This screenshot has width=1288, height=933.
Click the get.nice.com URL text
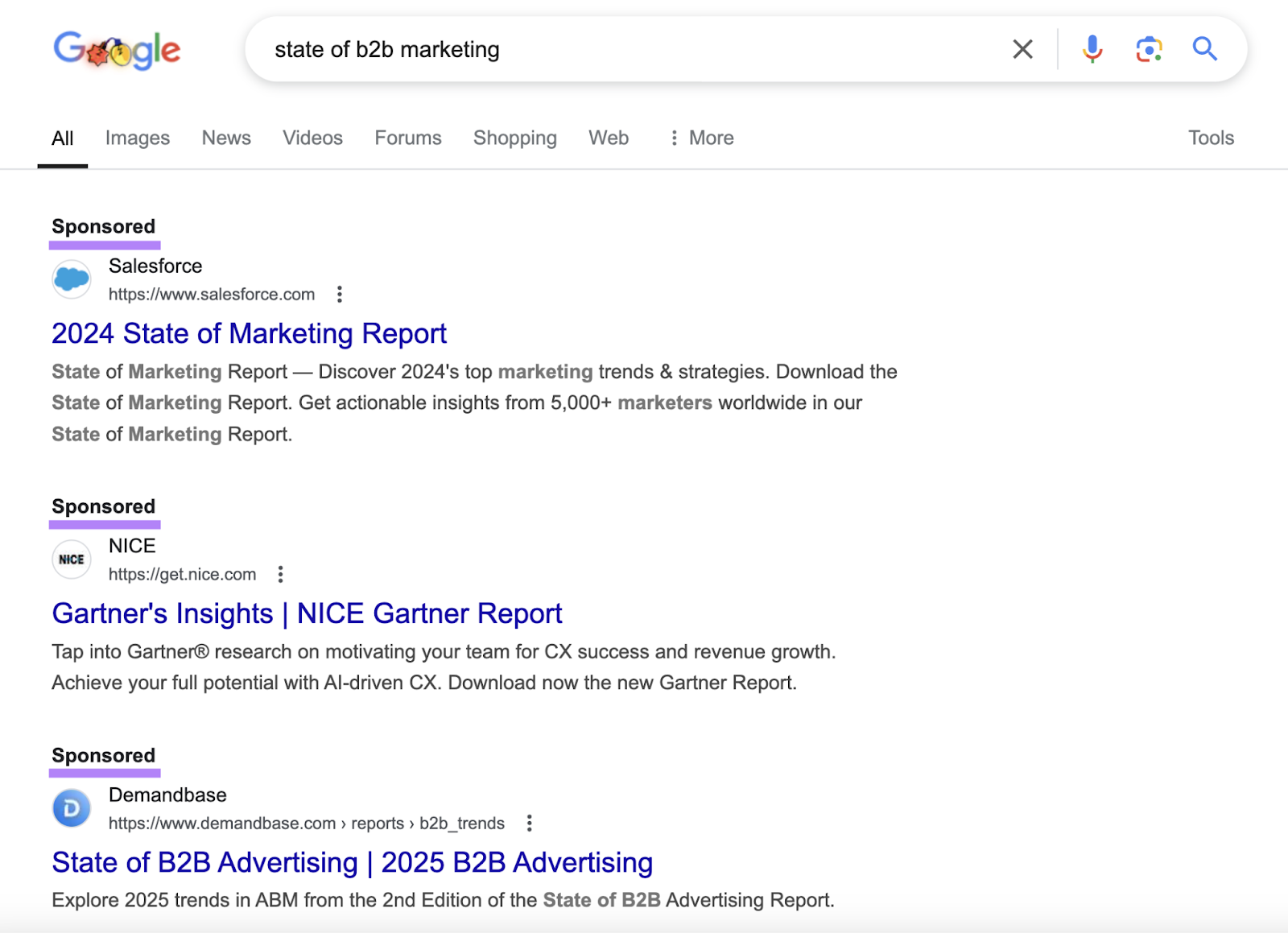click(183, 575)
